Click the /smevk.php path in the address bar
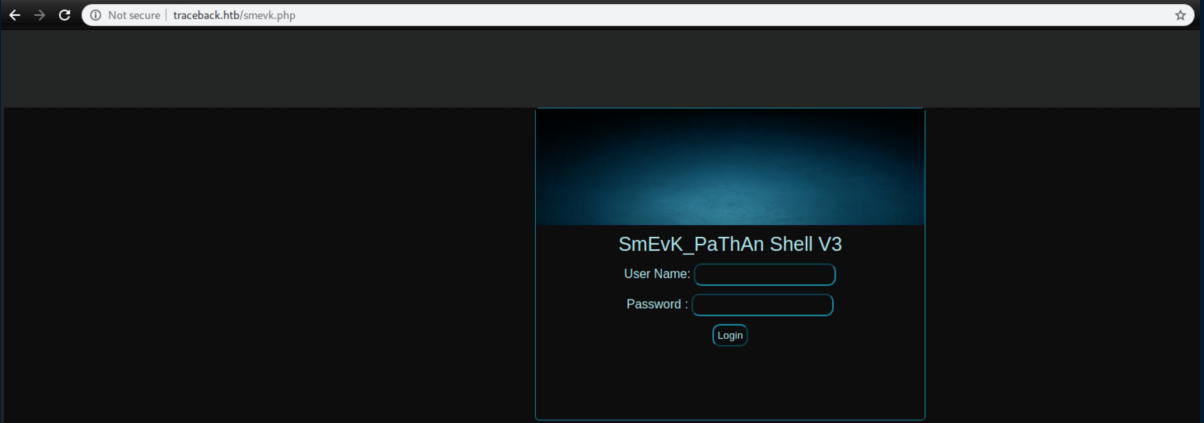 pyautogui.click(x=268, y=15)
